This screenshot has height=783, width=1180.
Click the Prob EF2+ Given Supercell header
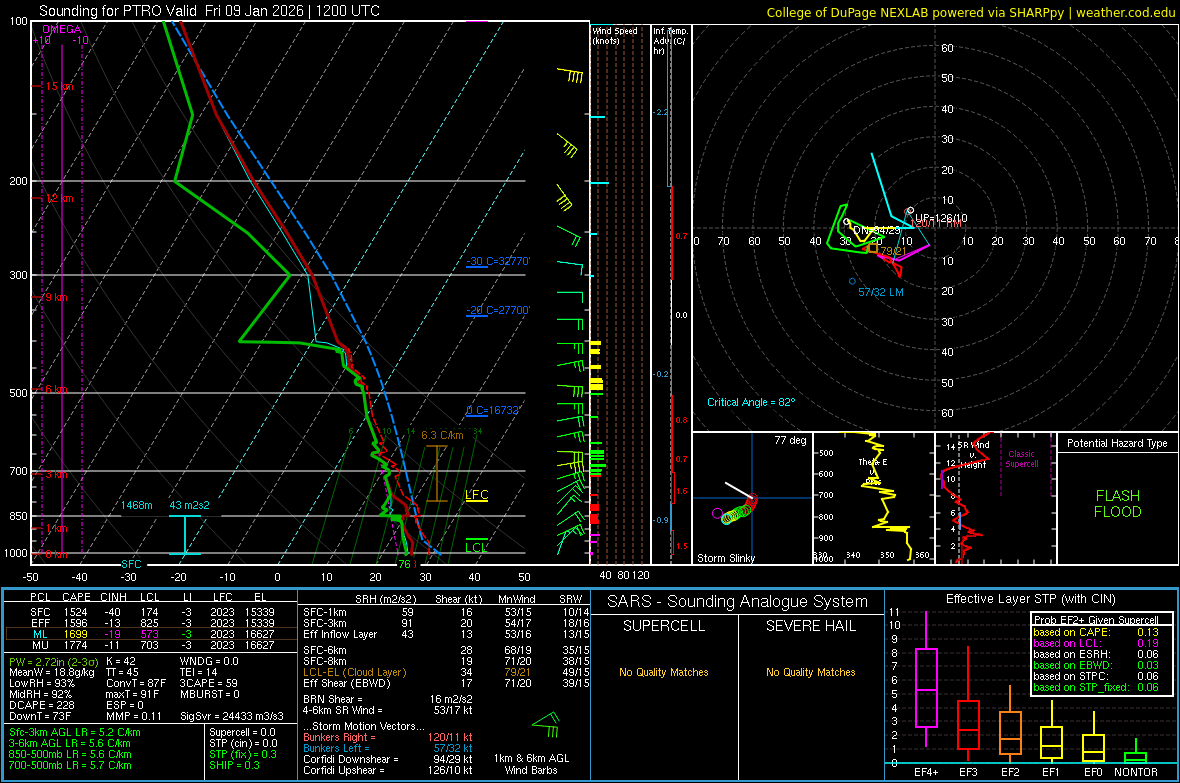click(x=1096, y=620)
